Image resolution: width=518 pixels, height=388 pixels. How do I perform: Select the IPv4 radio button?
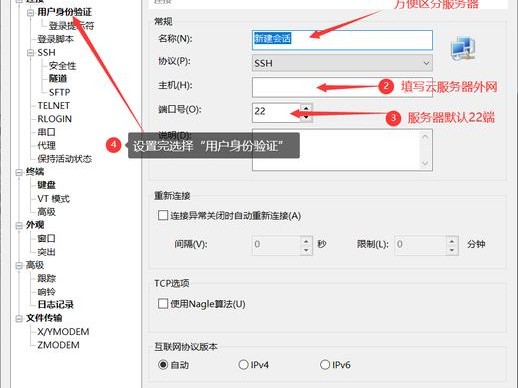tap(243, 365)
